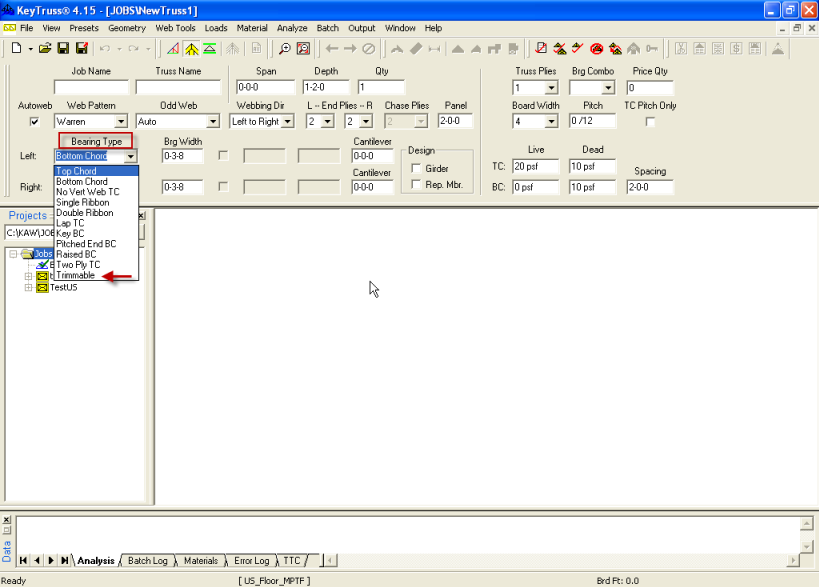The width and height of the screenshot is (819, 587).
Task: Open the Analyze menu
Action: tap(291, 28)
